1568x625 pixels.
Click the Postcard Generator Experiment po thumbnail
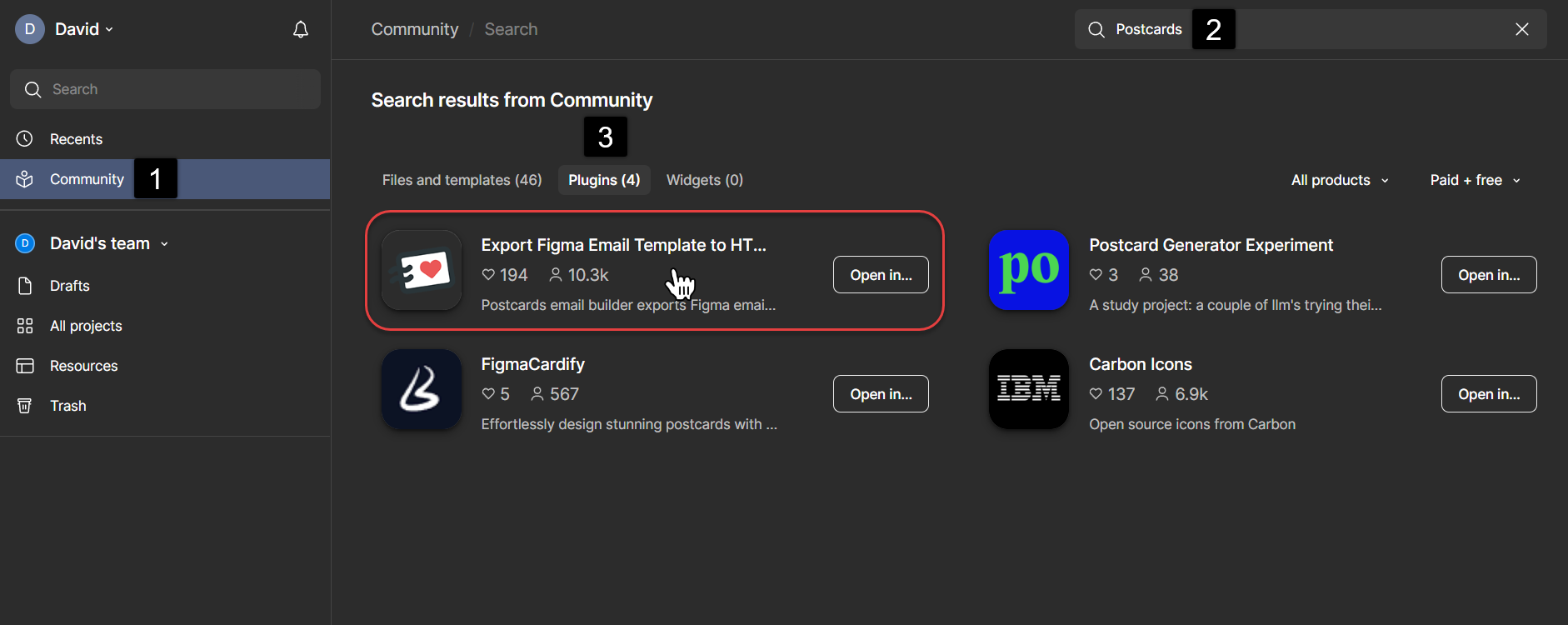click(x=1029, y=270)
